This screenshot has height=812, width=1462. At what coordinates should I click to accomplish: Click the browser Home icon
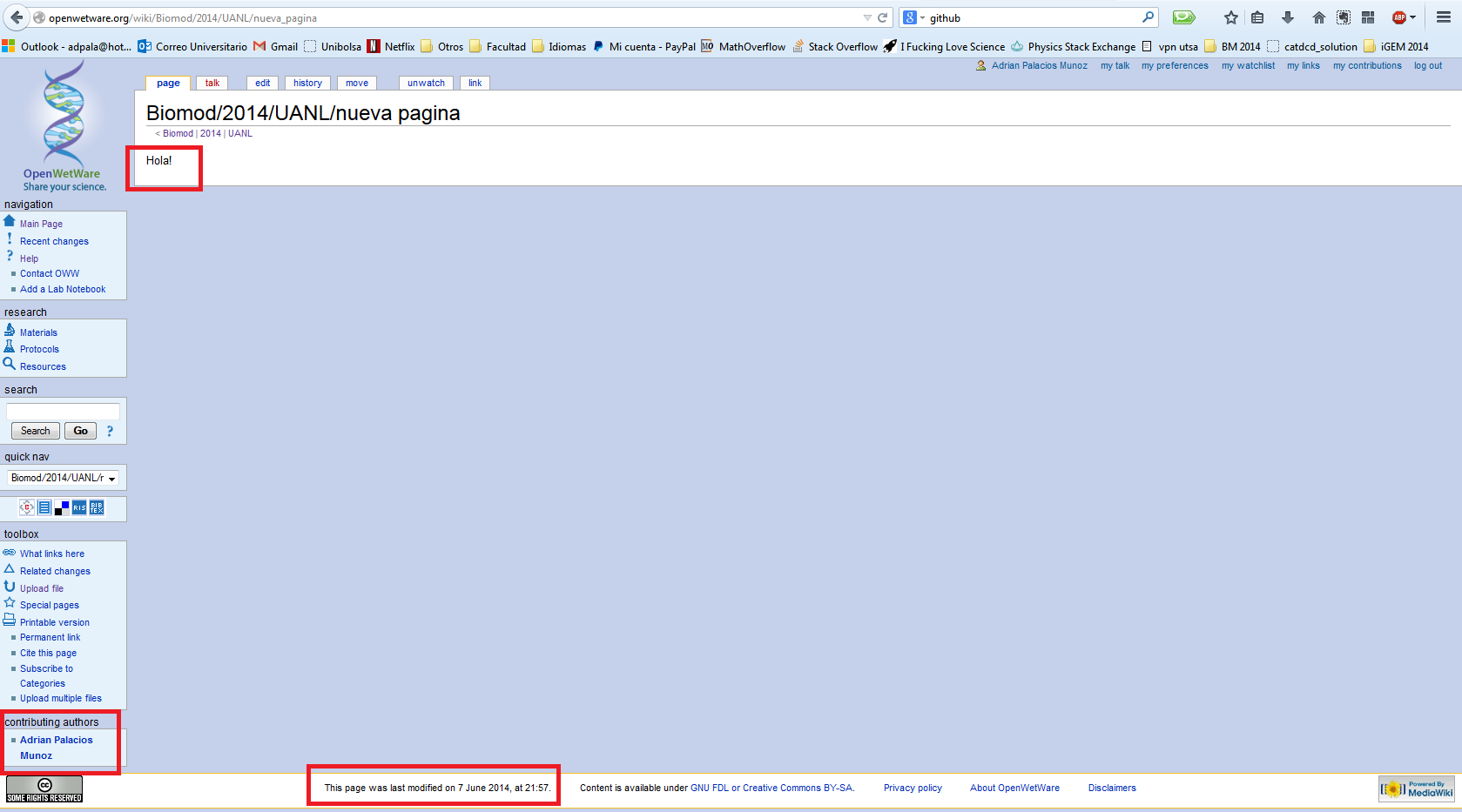tap(1318, 17)
